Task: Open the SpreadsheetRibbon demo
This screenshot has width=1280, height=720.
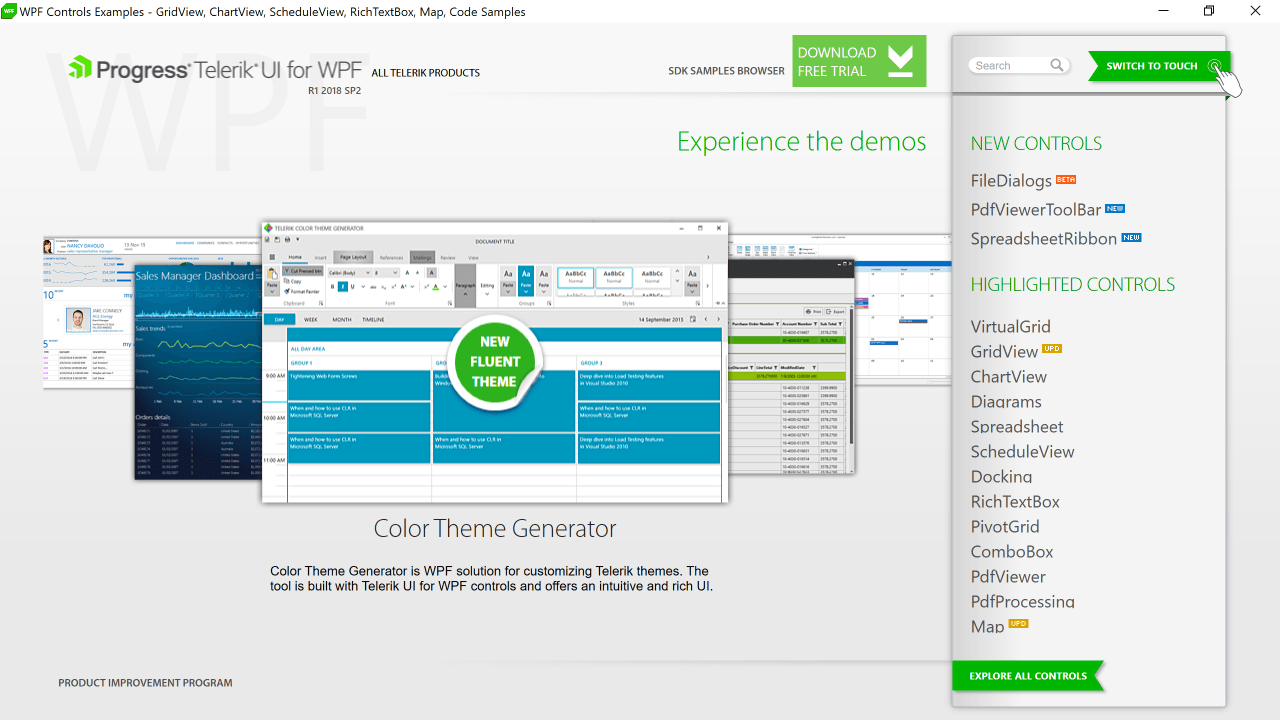Action: tap(1044, 239)
